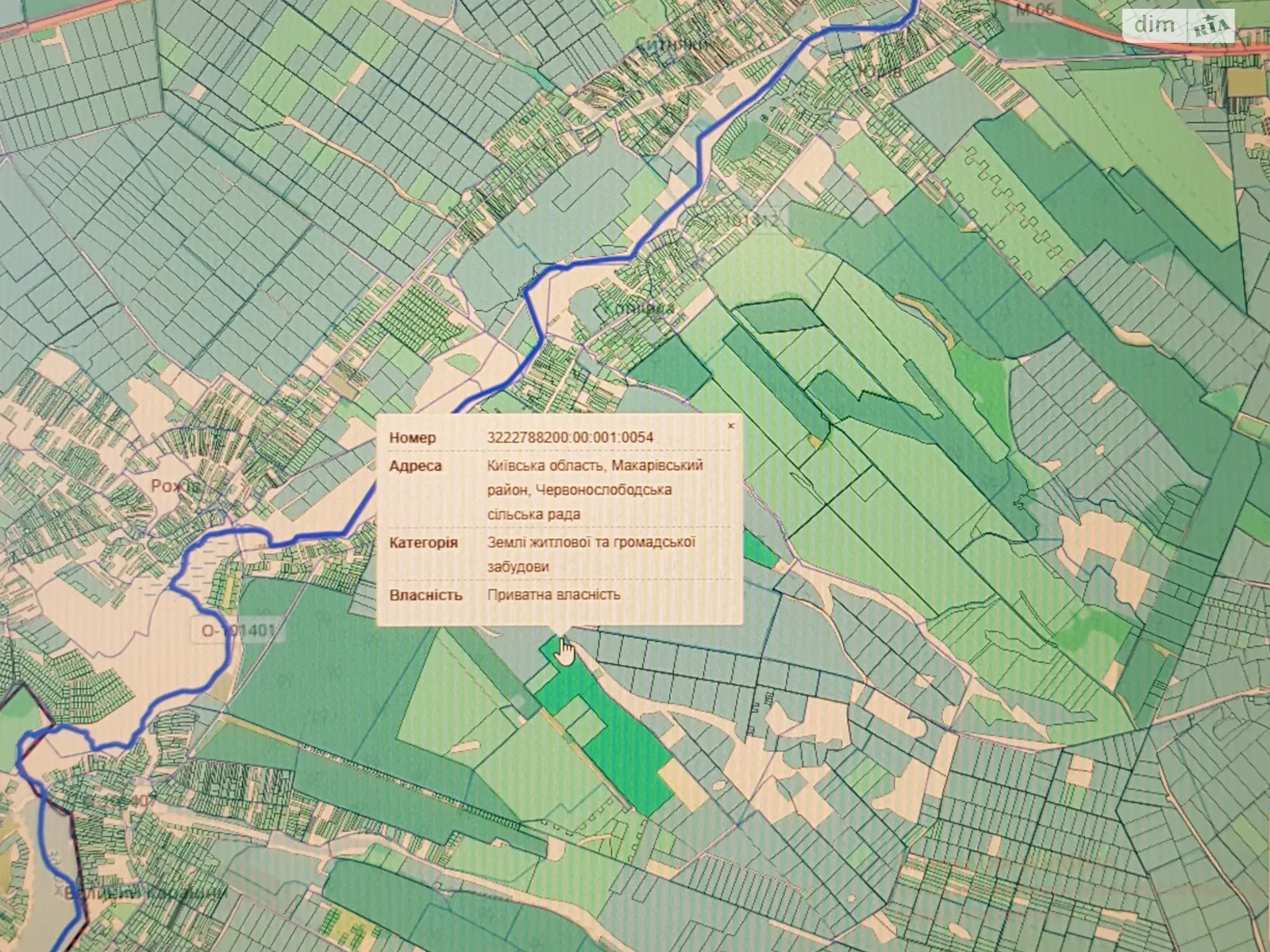Close the parcel info popup
This screenshot has height=952, width=1270.
730,426
